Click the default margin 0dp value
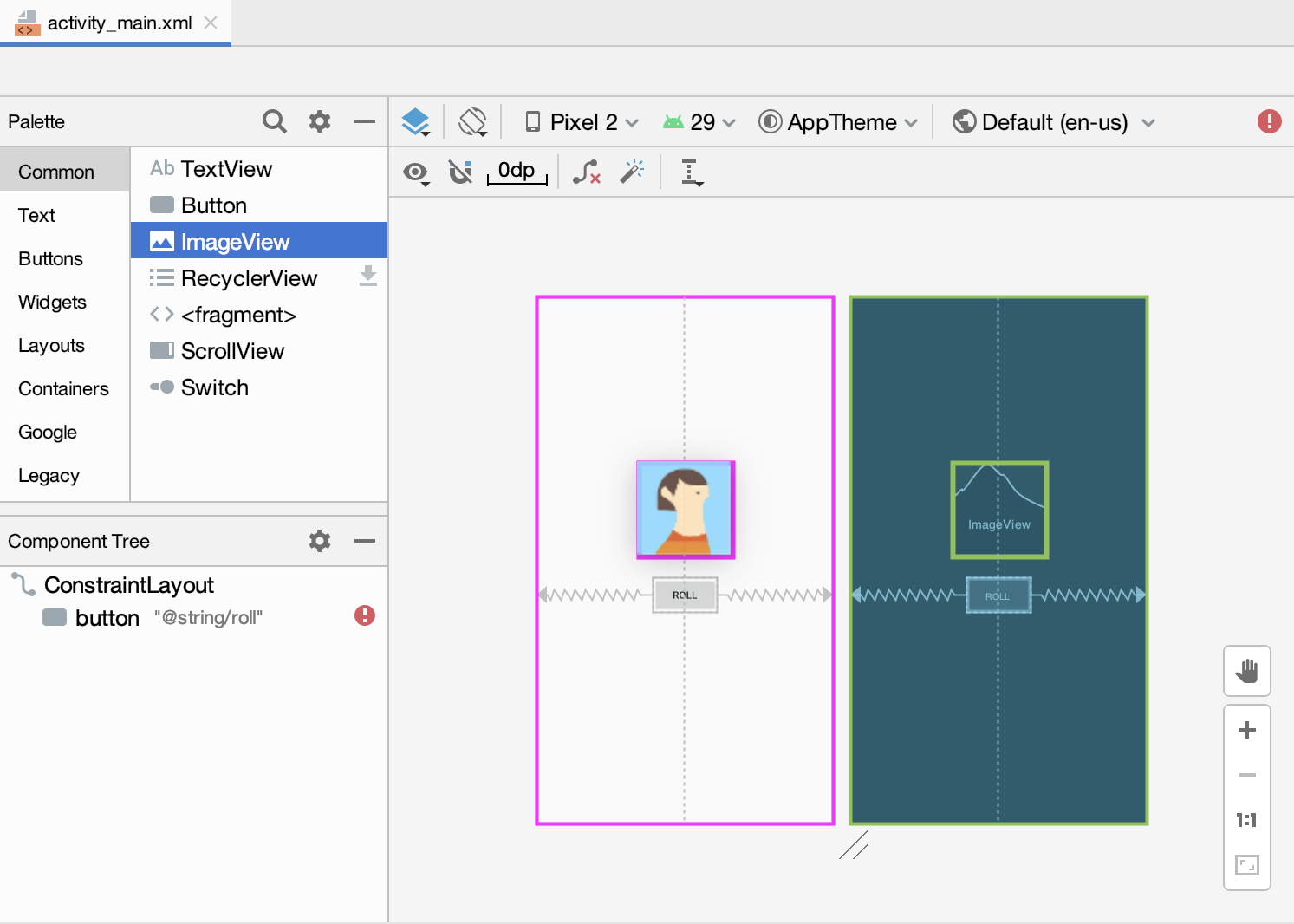The height and width of the screenshot is (924, 1294). (516, 170)
